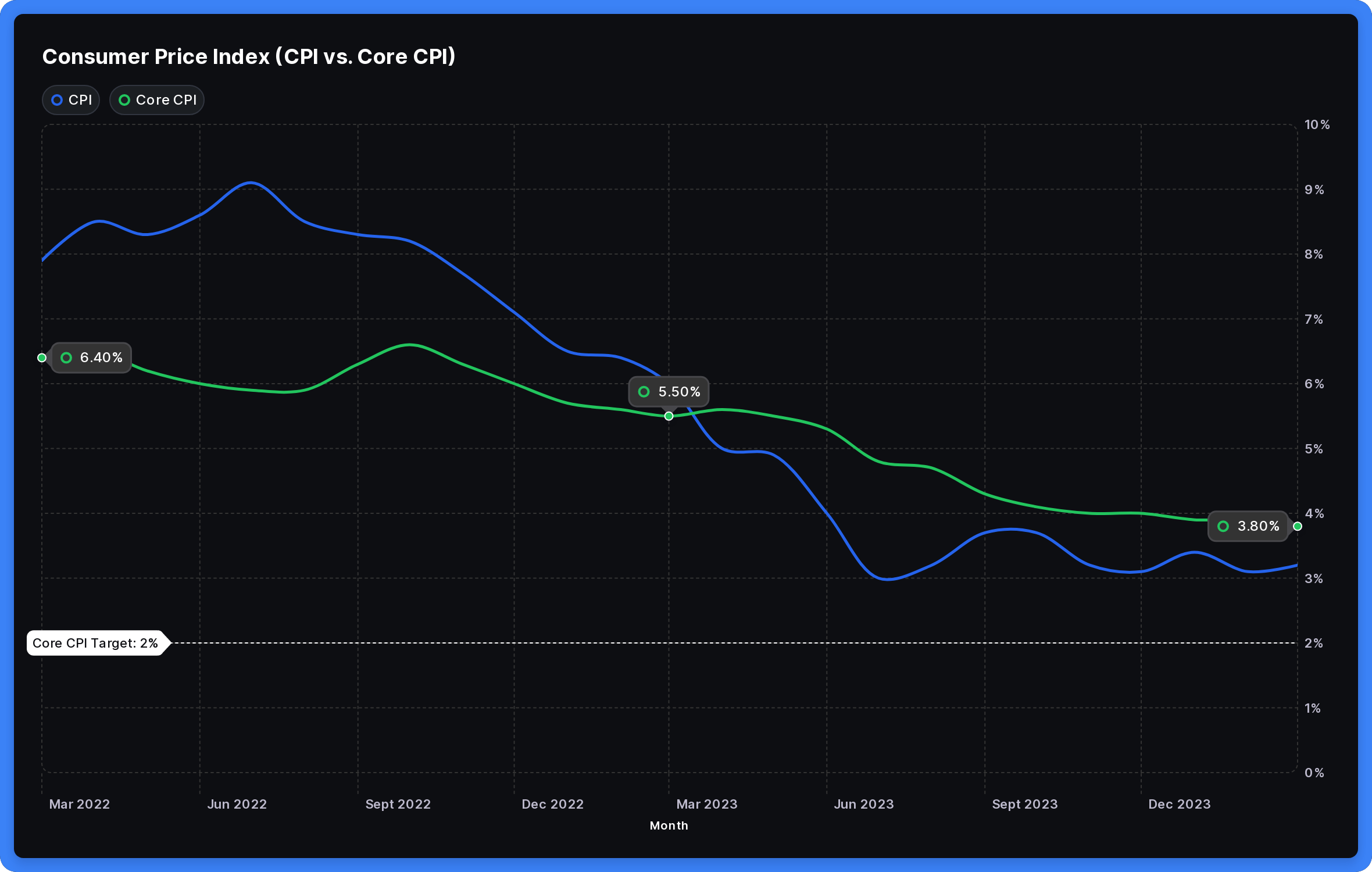The width and height of the screenshot is (1372, 872).
Task: Click the 3.80% Core CPI tooltip
Action: [x=1248, y=526]
